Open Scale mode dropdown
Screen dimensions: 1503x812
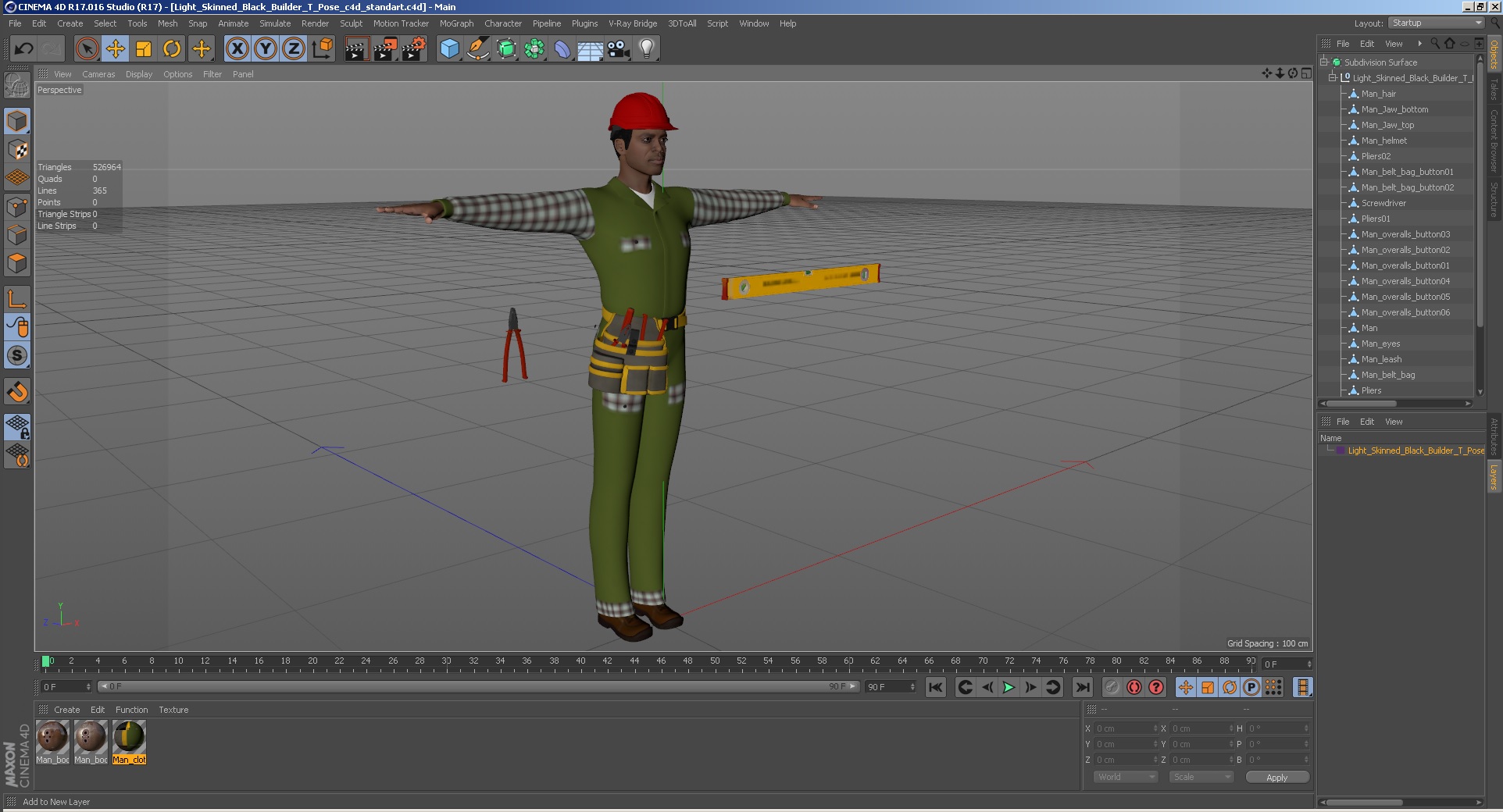point(1201,777)
